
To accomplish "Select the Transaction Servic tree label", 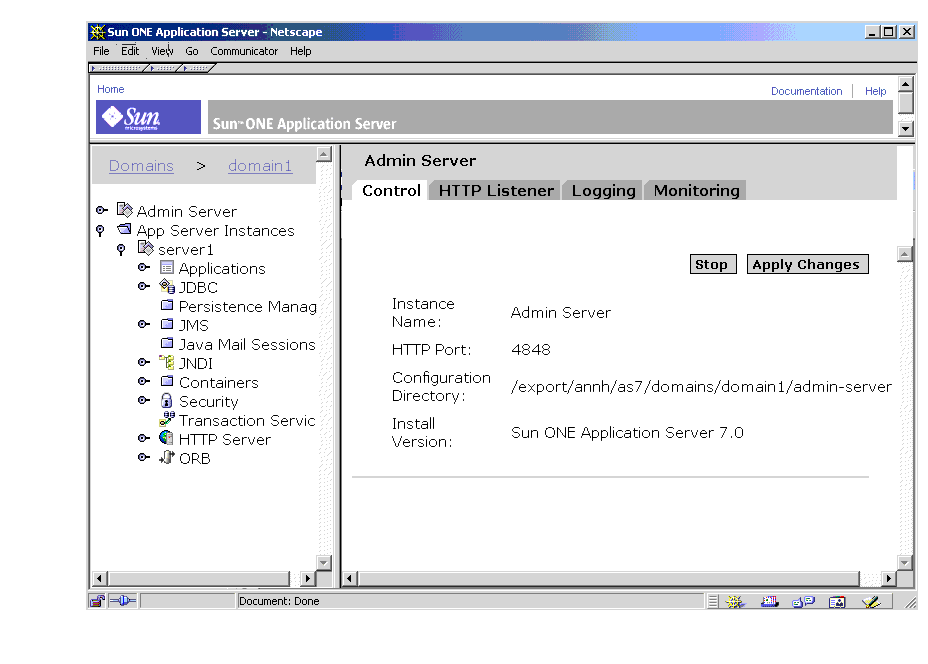I will point(247,421).
